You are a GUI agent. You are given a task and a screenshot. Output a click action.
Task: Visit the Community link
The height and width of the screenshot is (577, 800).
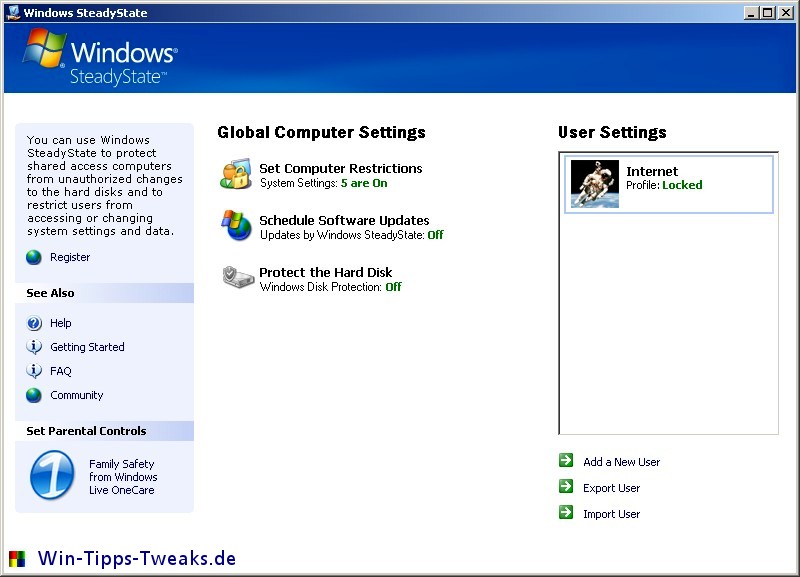(77, 395)
